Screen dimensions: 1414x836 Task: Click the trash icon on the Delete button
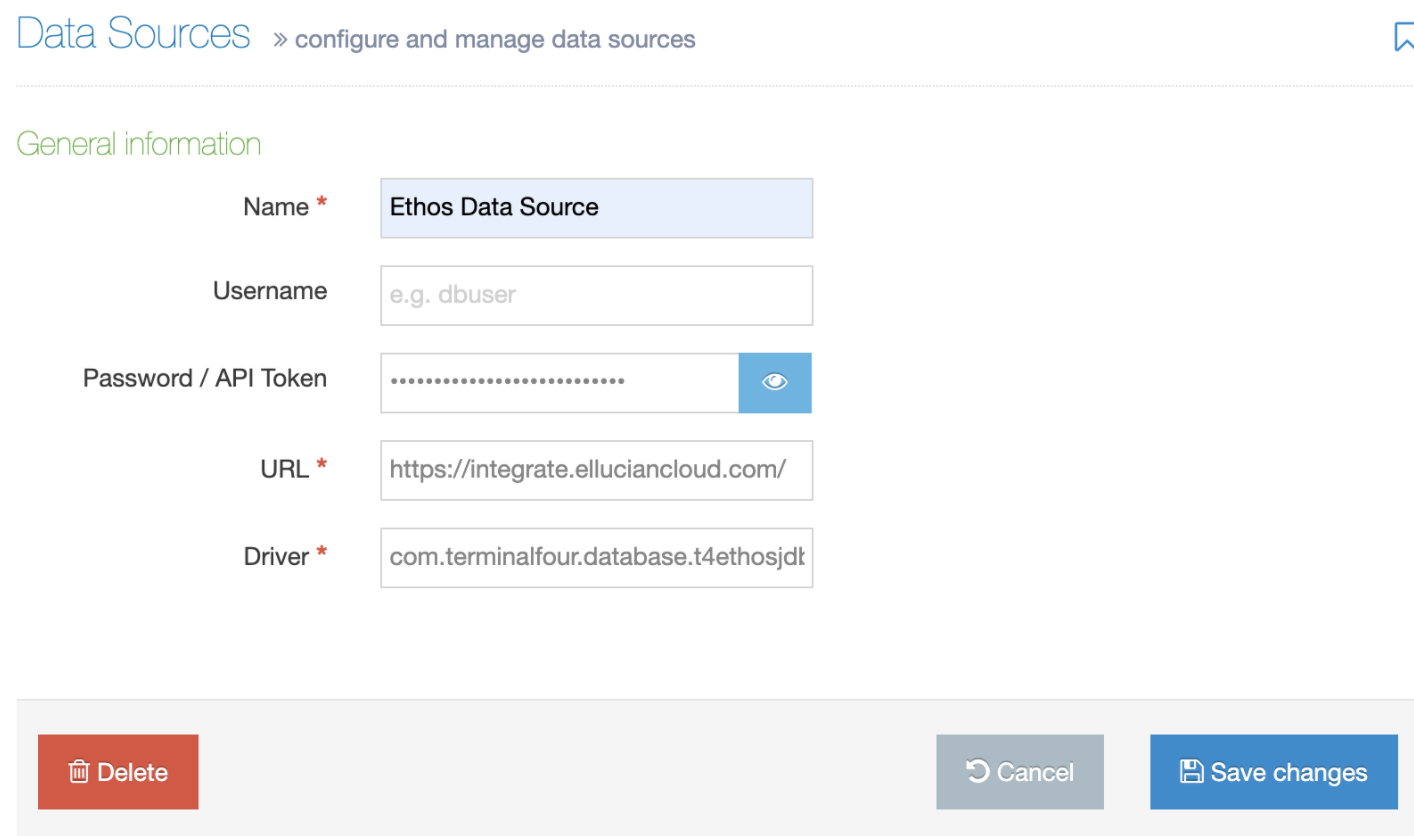click(x=78, y=771)
